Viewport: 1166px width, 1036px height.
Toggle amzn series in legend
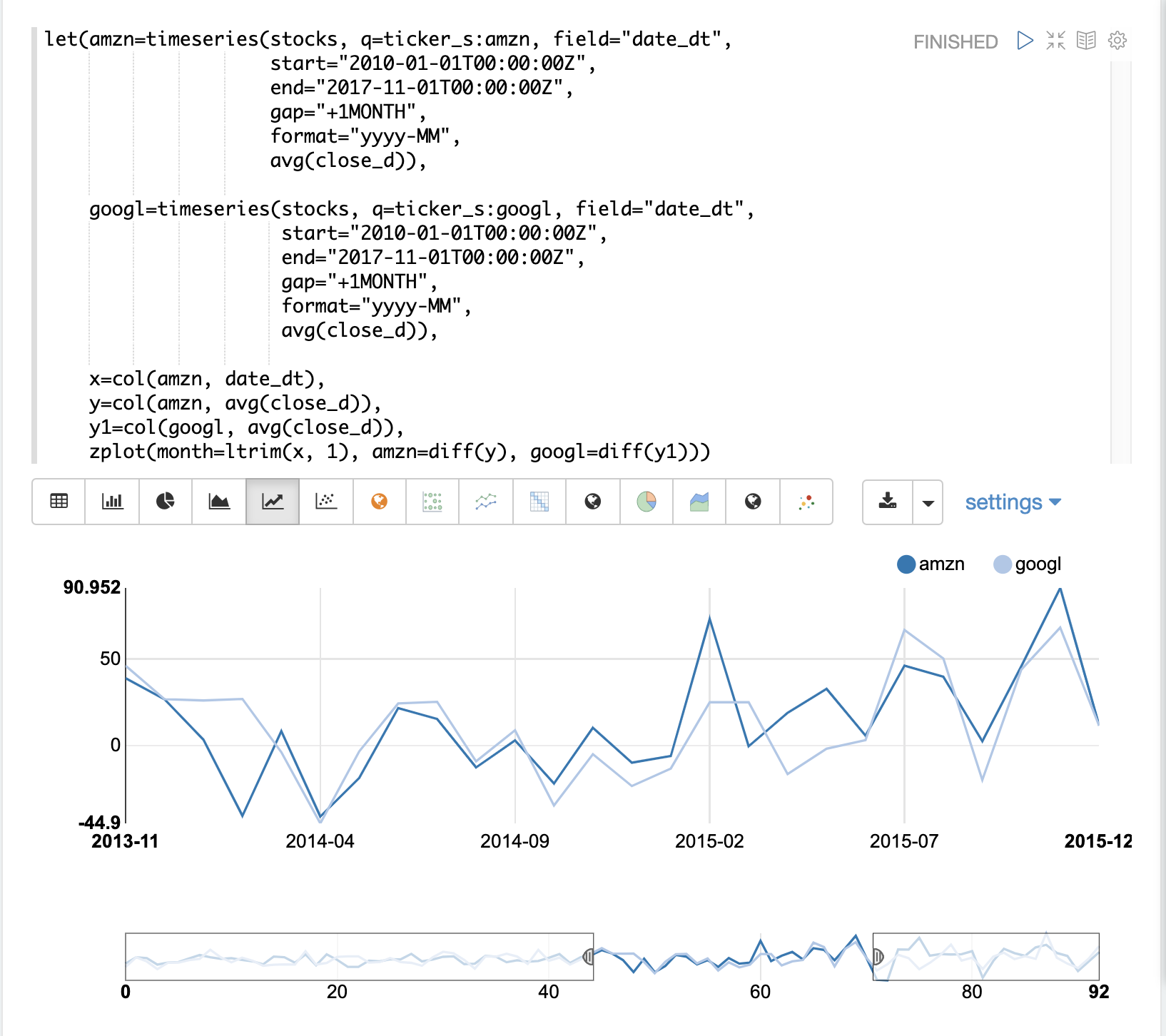point(931,564)
